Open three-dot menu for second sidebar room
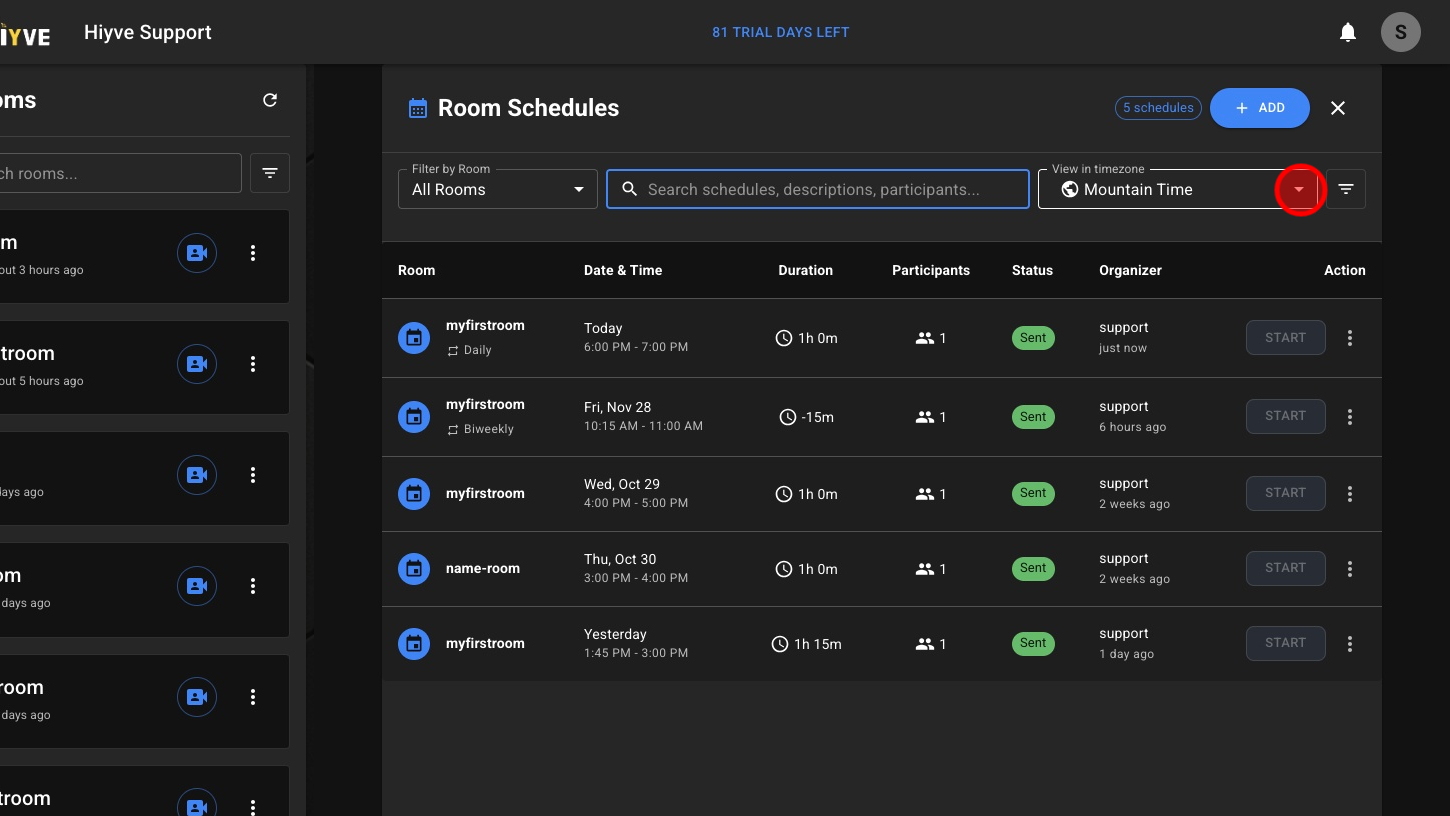 pos(253,364)
